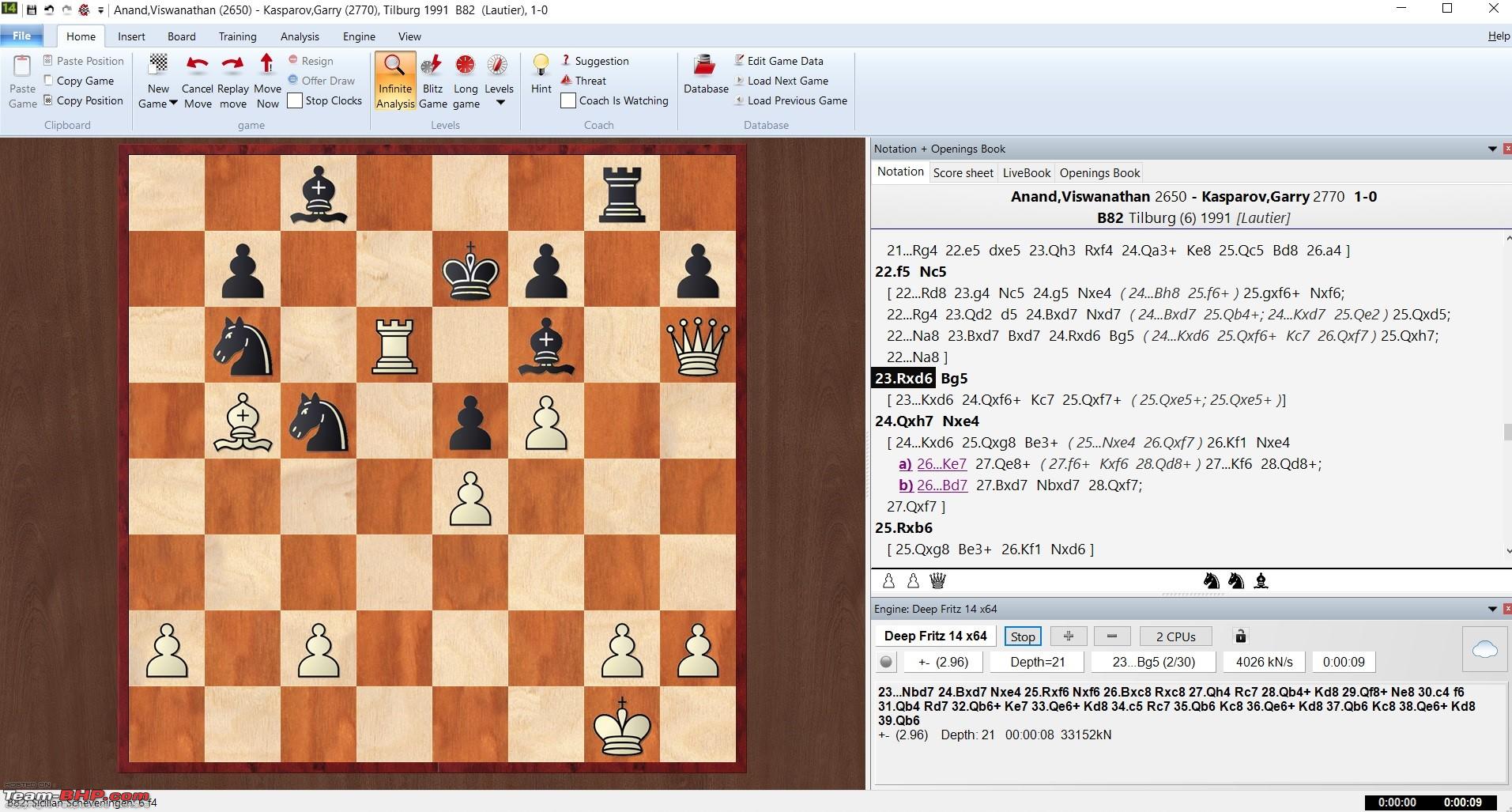
Task: Click Load Next Game
Action: pos(781,81)
